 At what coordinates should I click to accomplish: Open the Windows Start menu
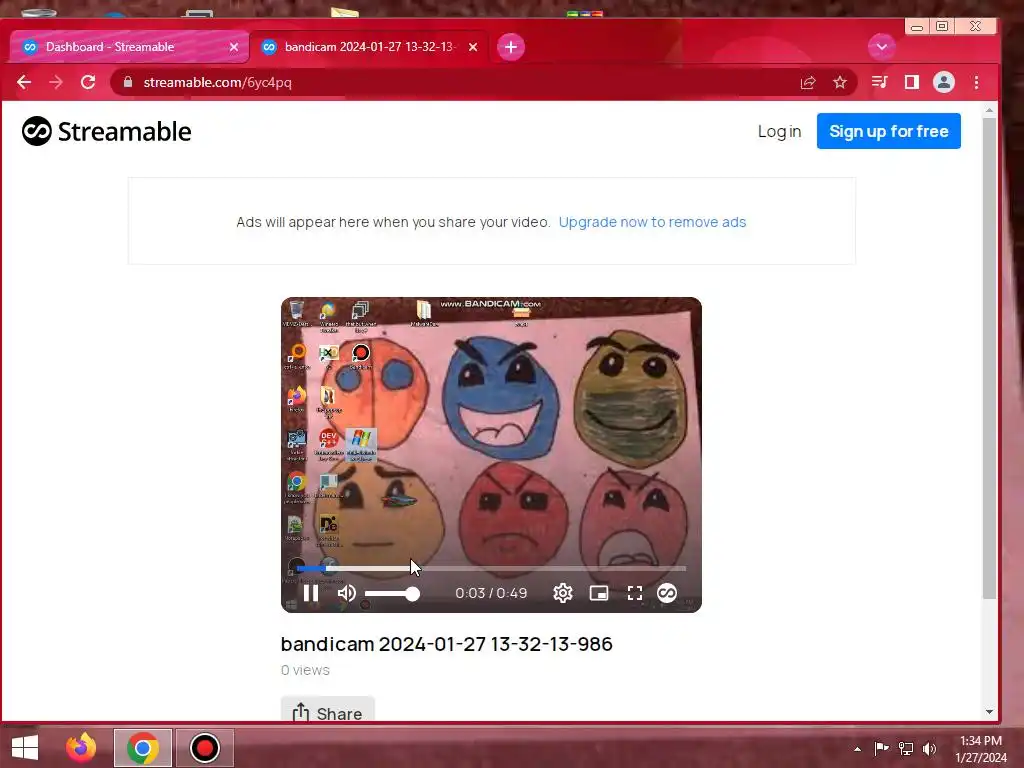[25, 748]
